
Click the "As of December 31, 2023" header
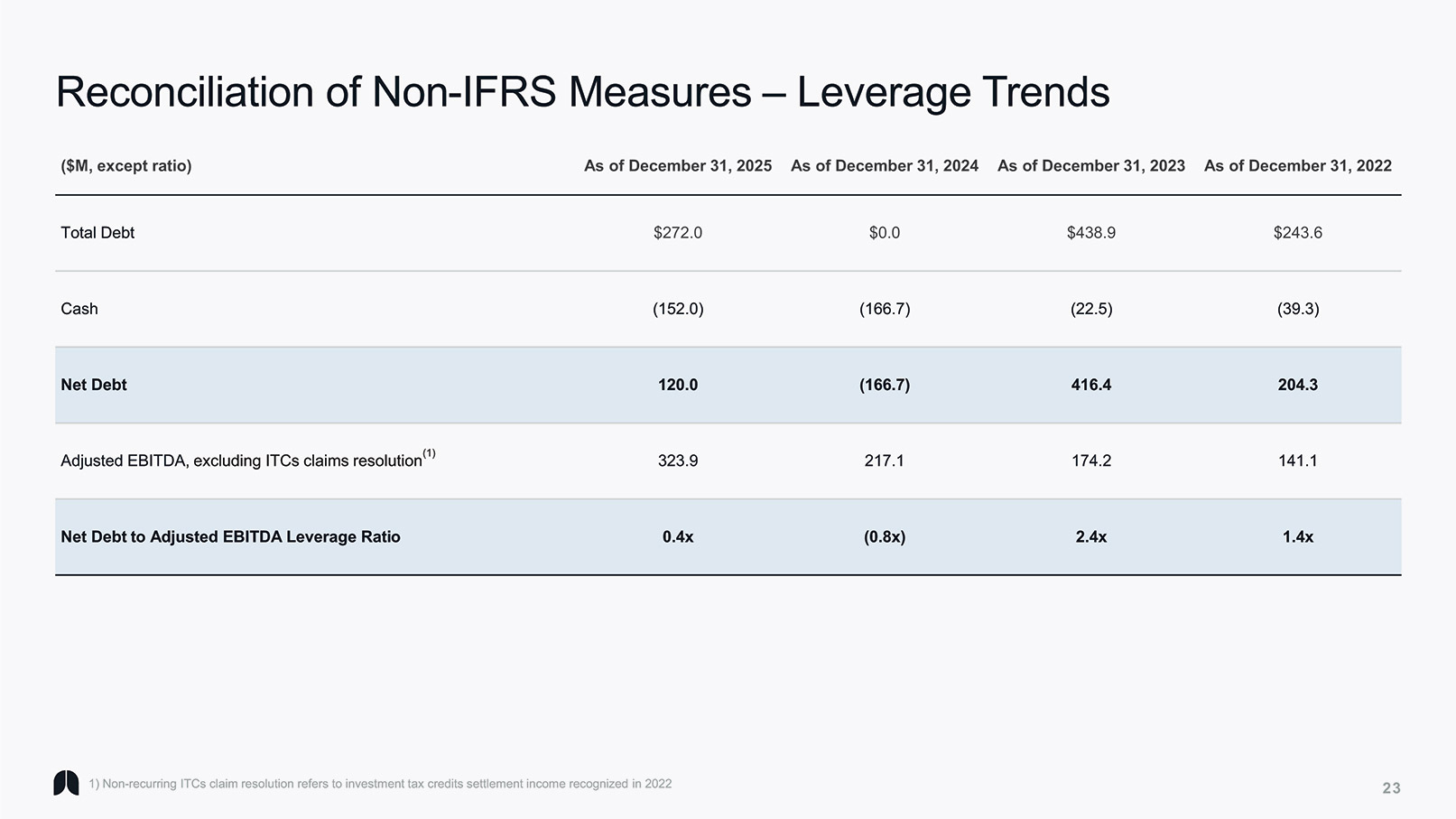tap(1090, 166)
